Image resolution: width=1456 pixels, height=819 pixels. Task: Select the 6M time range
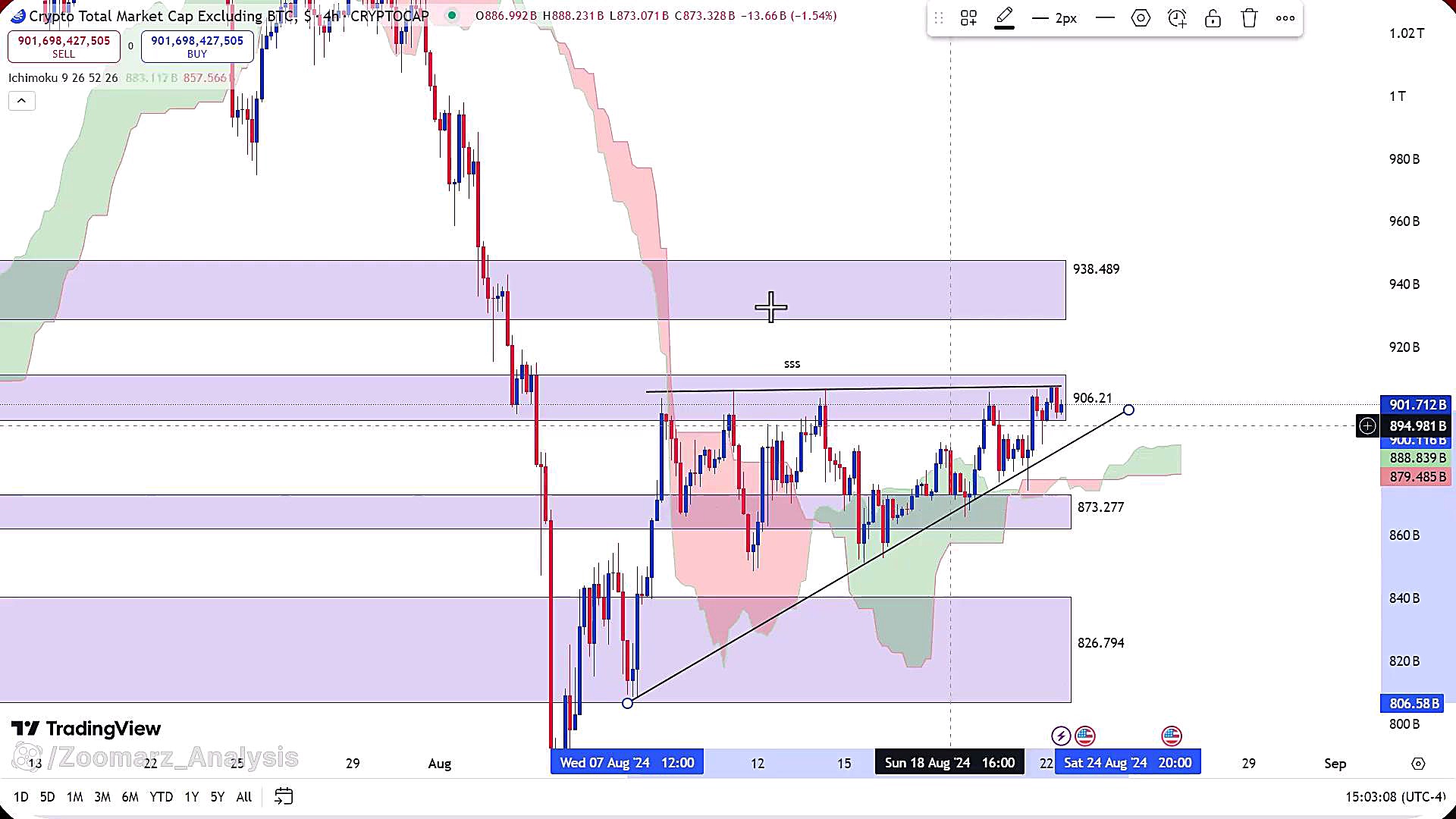click(x=130, y=796)
